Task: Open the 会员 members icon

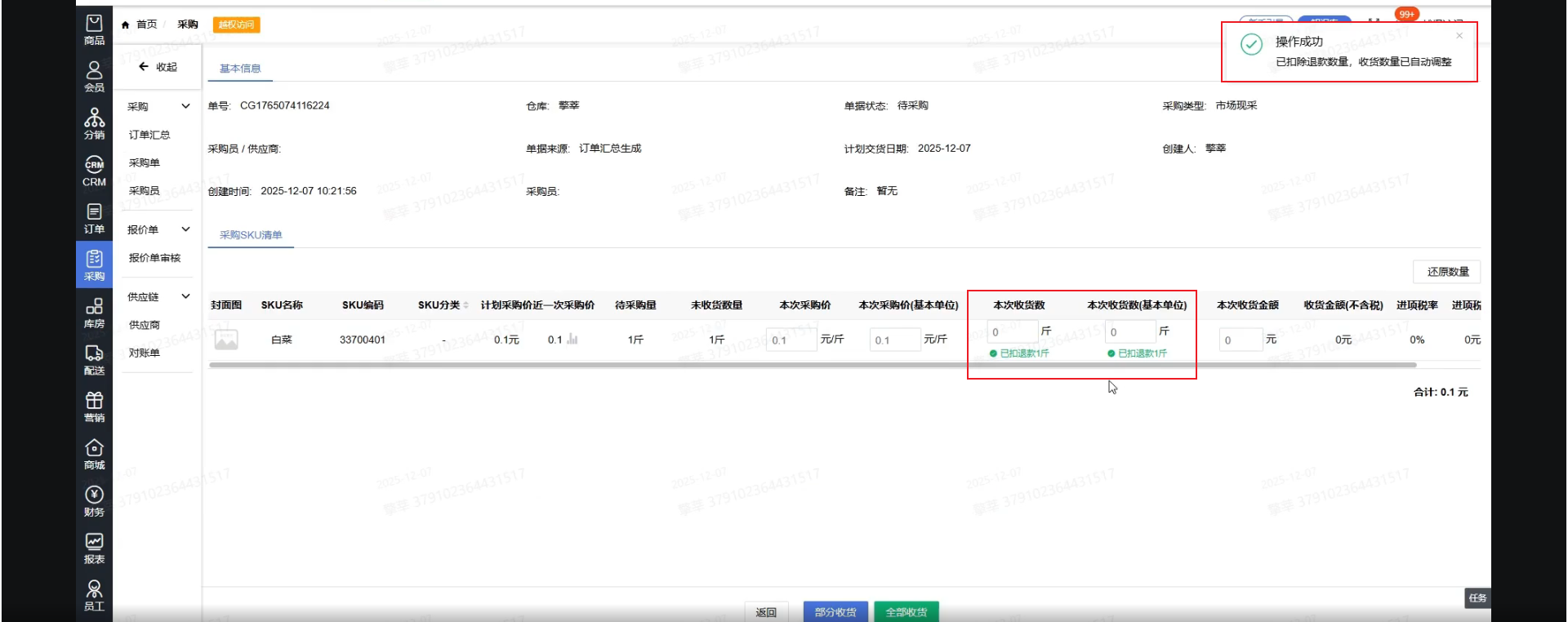Action: pyautogui.click(x=94, y=76)
